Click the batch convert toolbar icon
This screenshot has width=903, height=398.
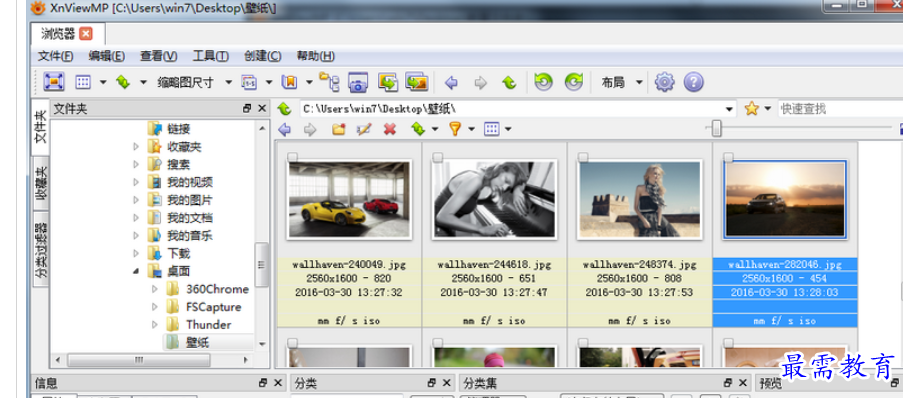[x=416, y=82]
